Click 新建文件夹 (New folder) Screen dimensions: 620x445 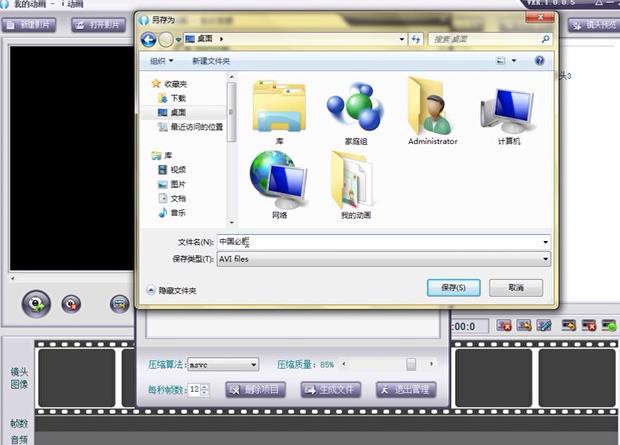click(211, 61)
